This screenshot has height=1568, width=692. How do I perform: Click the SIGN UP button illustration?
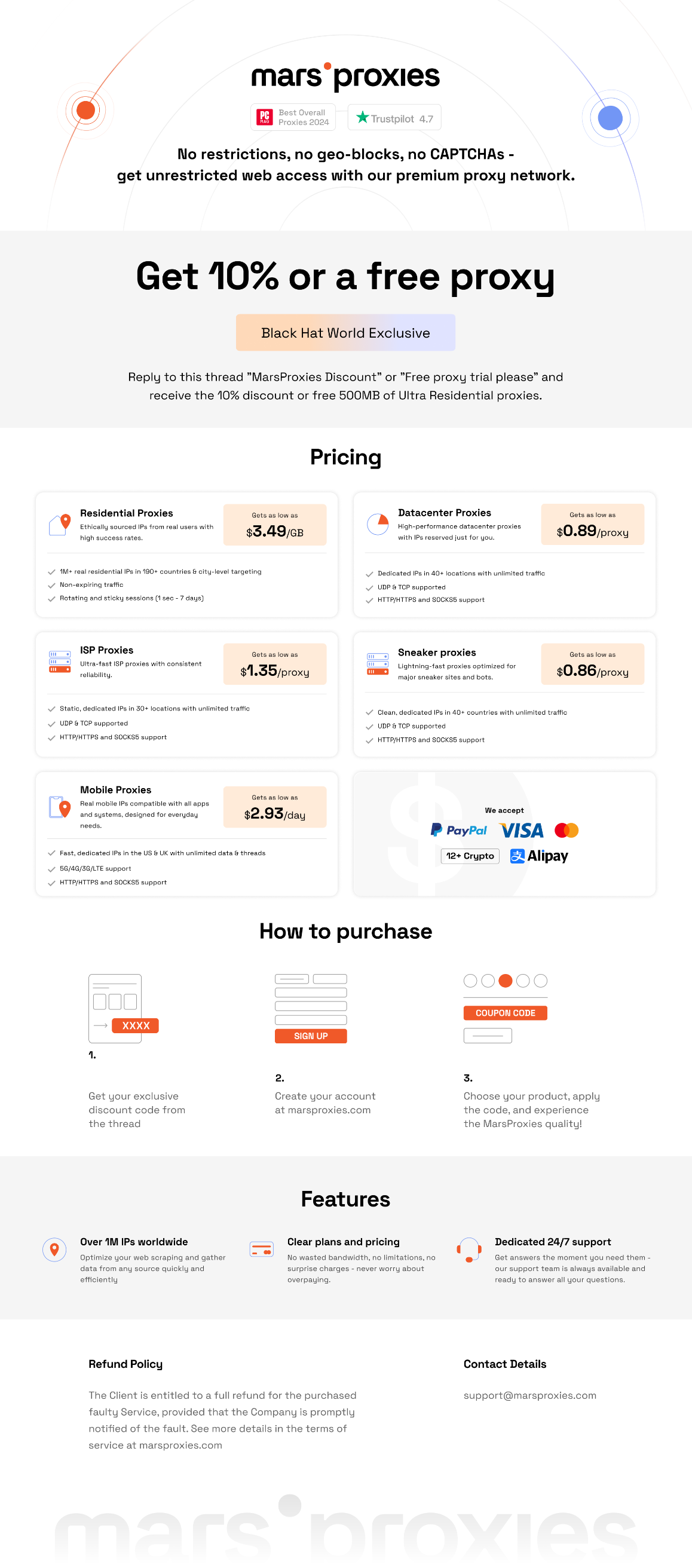click(311, 1036)
